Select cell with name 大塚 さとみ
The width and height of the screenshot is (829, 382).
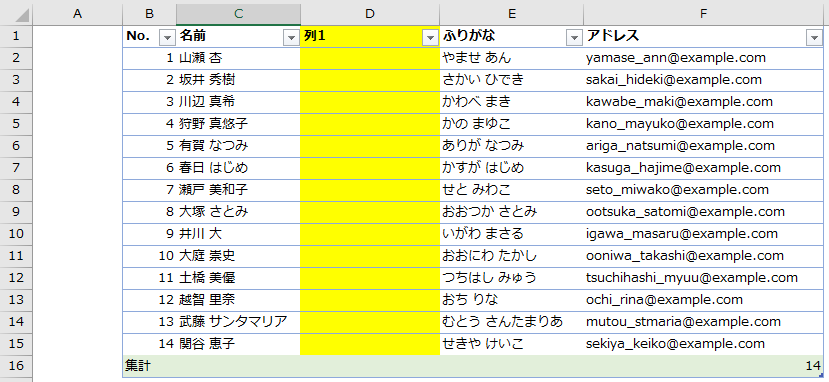point(238,212)
